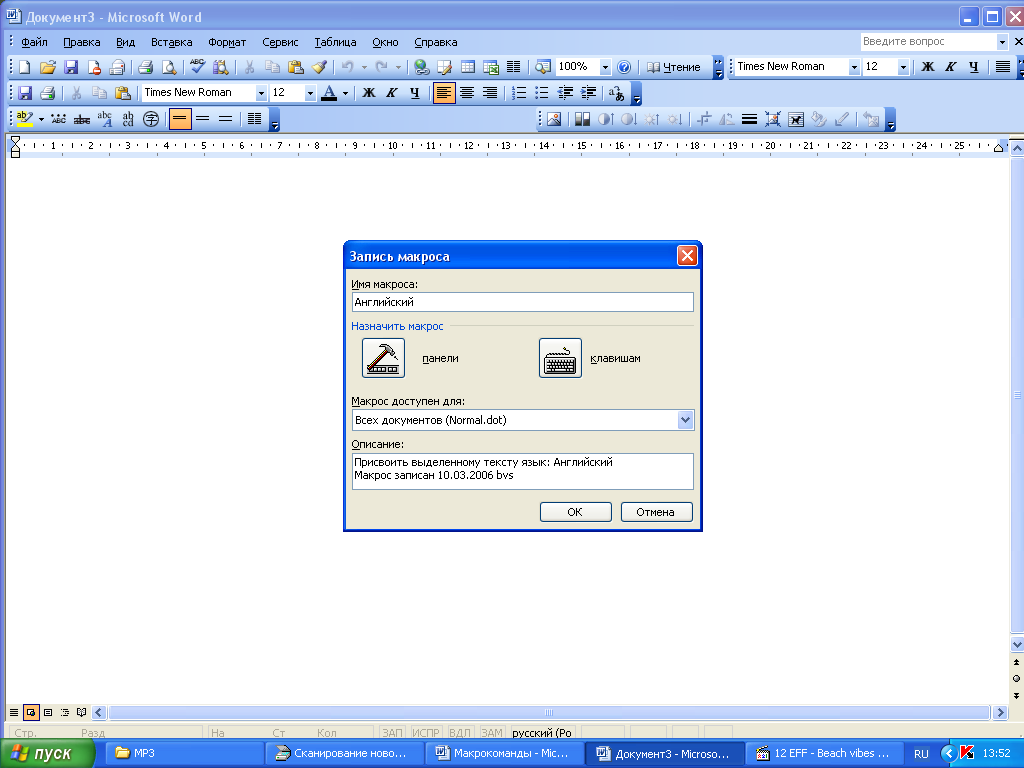Open the 'Введите вопрос' dropdown arrow

click(1002, 42)
